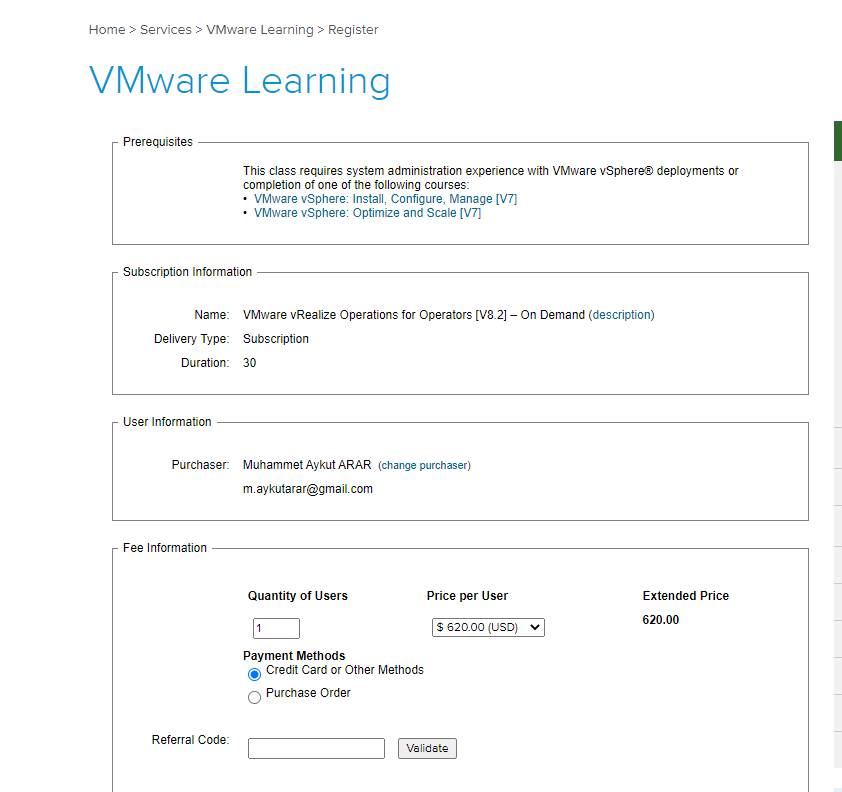Viewport: 842px width, 792px height.
Task: Focus the Quantity of Users field
Action: click(276, 628)
